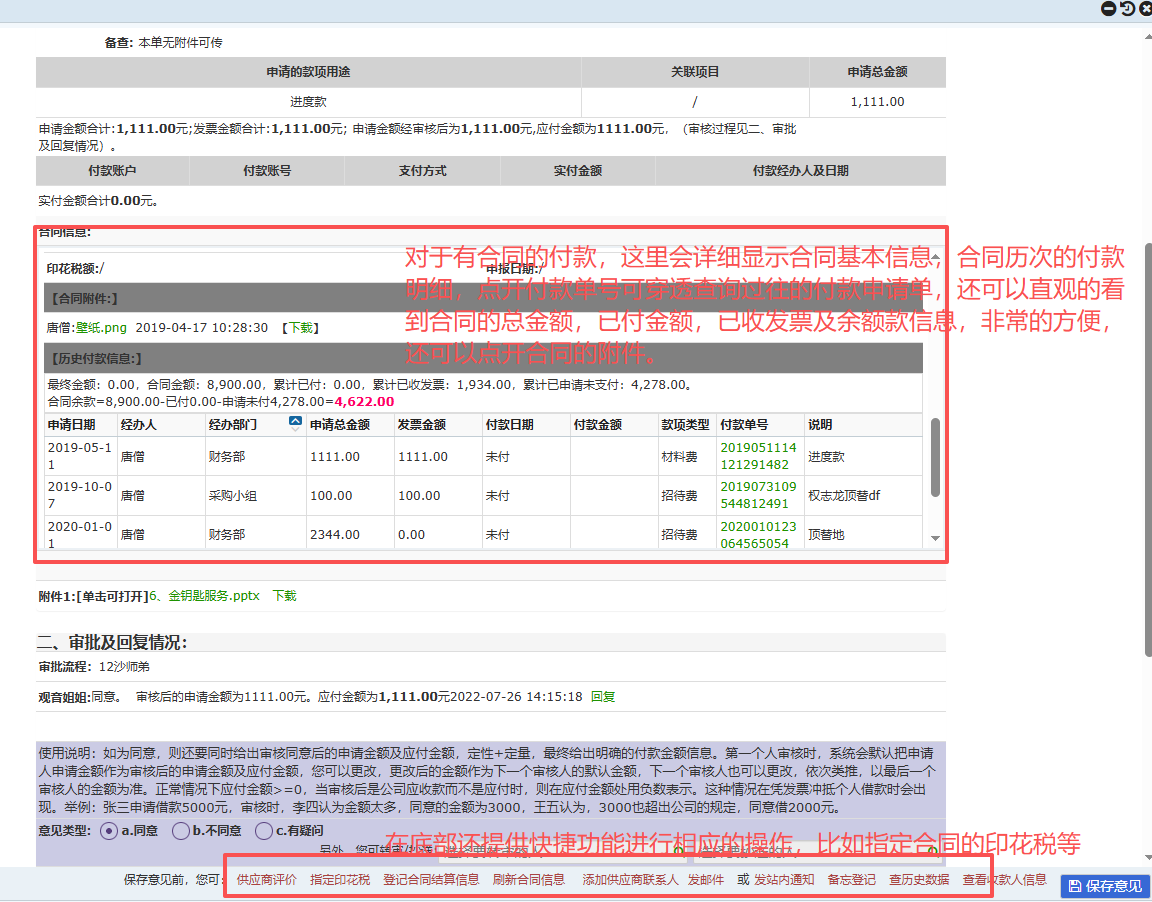Viewport: 1152px width, 902px height.
Task: Choose the b.不同意 opinion type
Action: click(x=181, y=831)
